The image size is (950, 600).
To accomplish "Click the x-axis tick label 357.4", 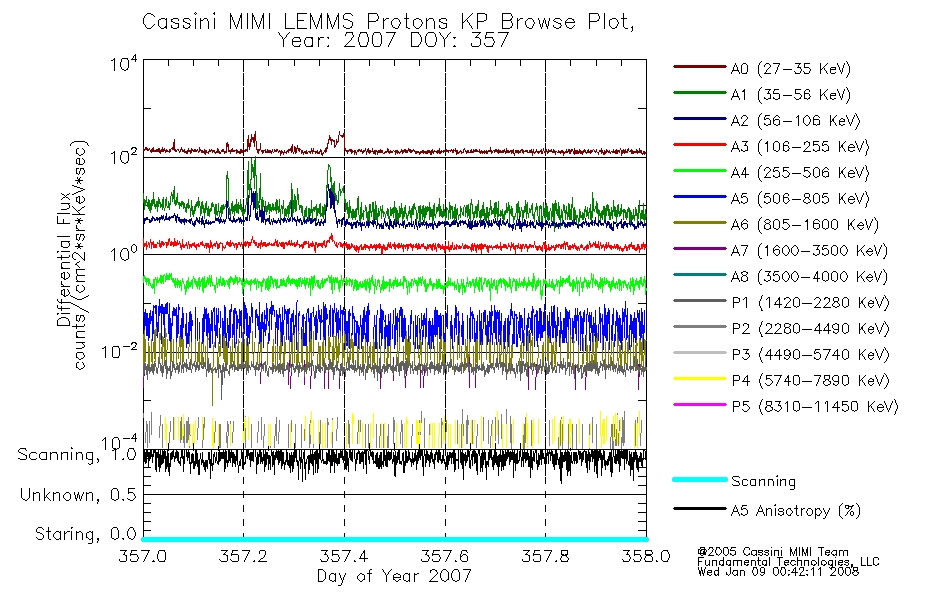I will coord(344,556).
